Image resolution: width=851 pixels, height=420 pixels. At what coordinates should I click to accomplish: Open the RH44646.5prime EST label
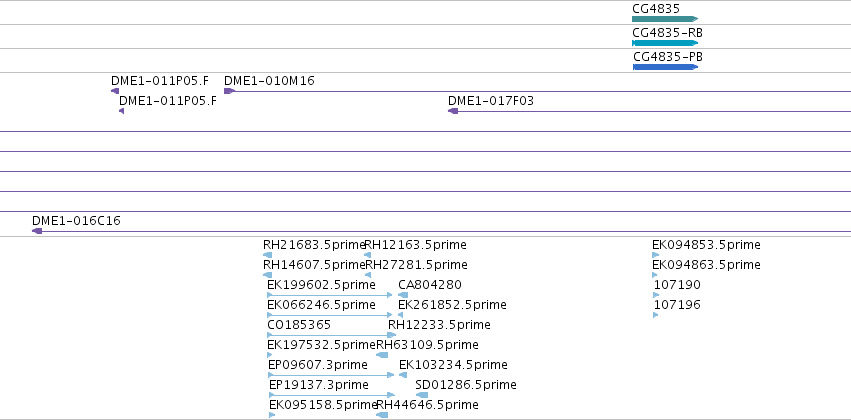(428, 405)
